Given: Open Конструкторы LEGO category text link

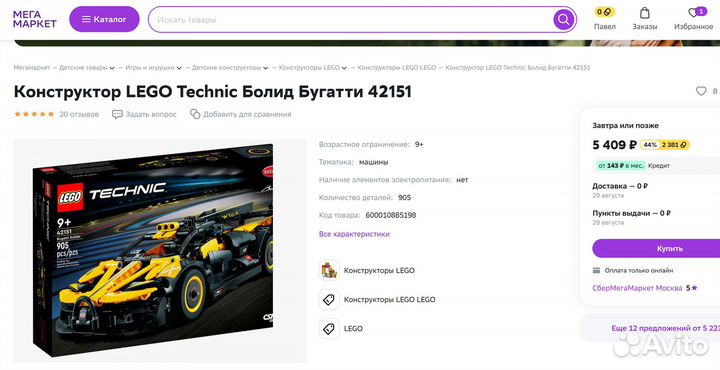Looking at the screenshot, I should point(379,270).
